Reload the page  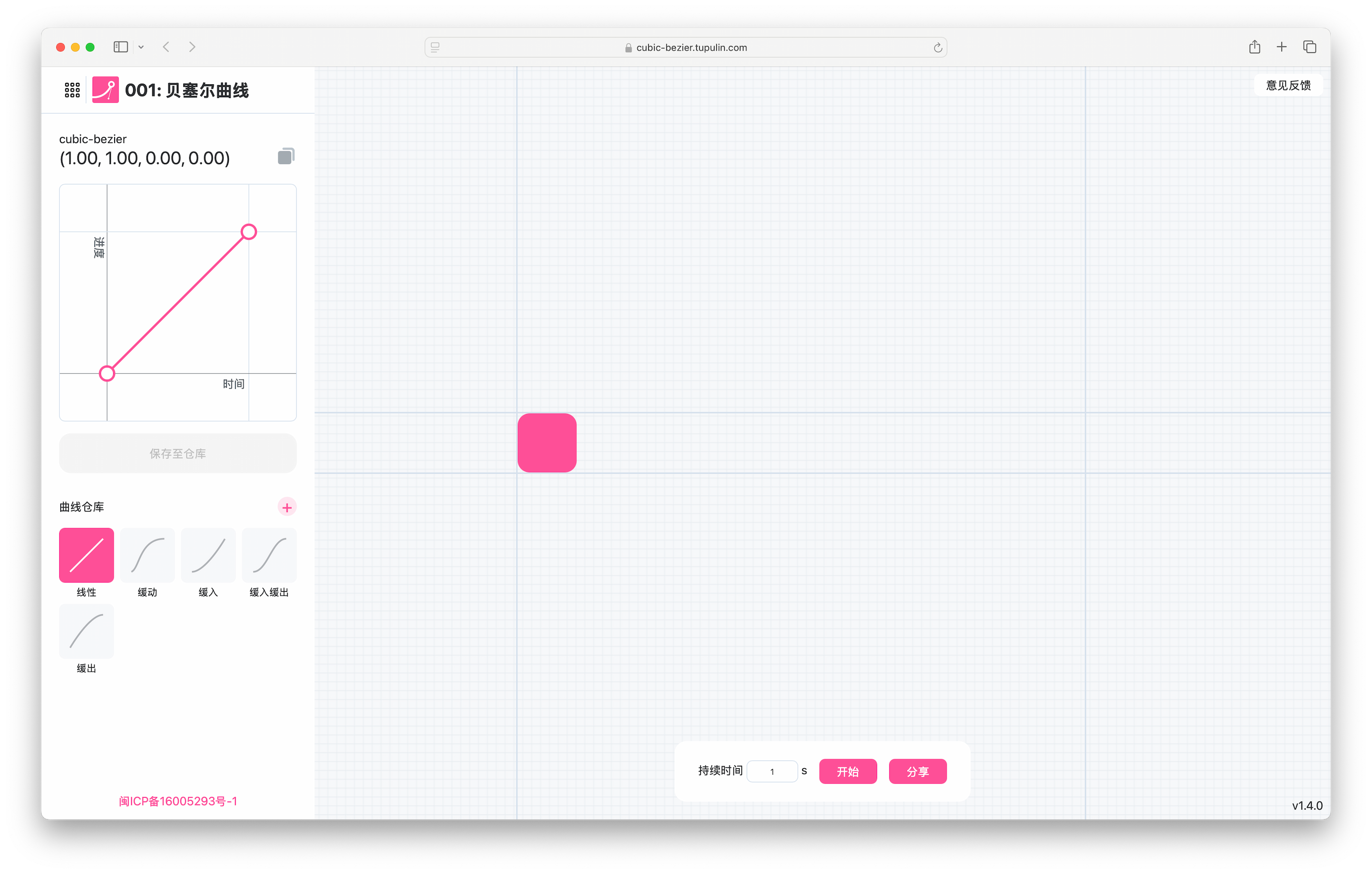coord(938,48)
